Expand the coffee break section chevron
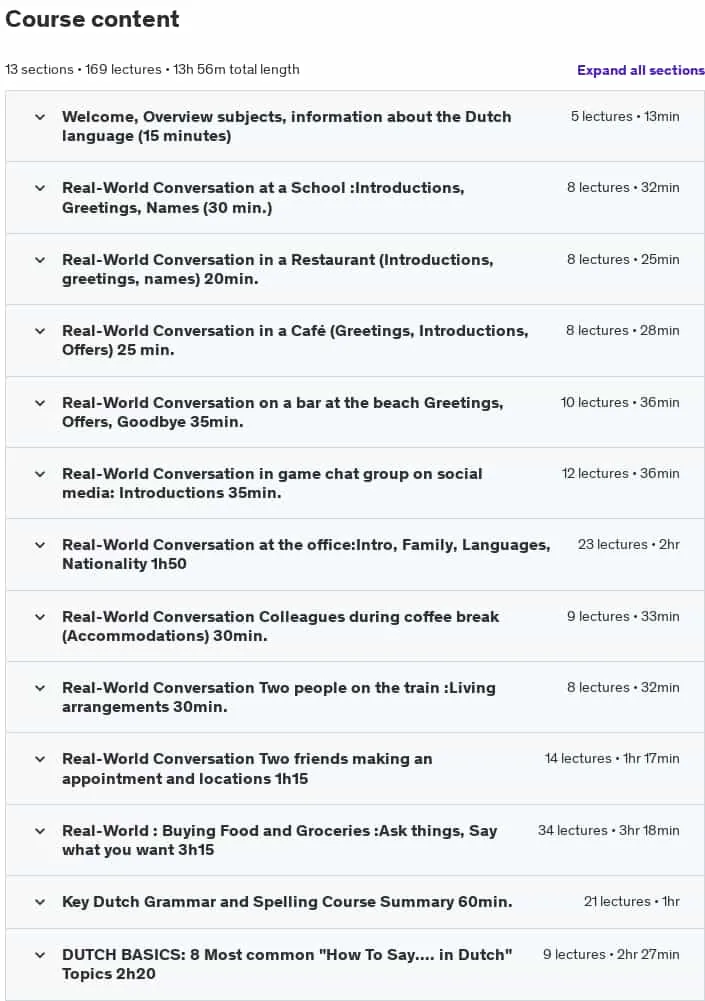Viewport: 705px width, 1001px height. [40, 617]
